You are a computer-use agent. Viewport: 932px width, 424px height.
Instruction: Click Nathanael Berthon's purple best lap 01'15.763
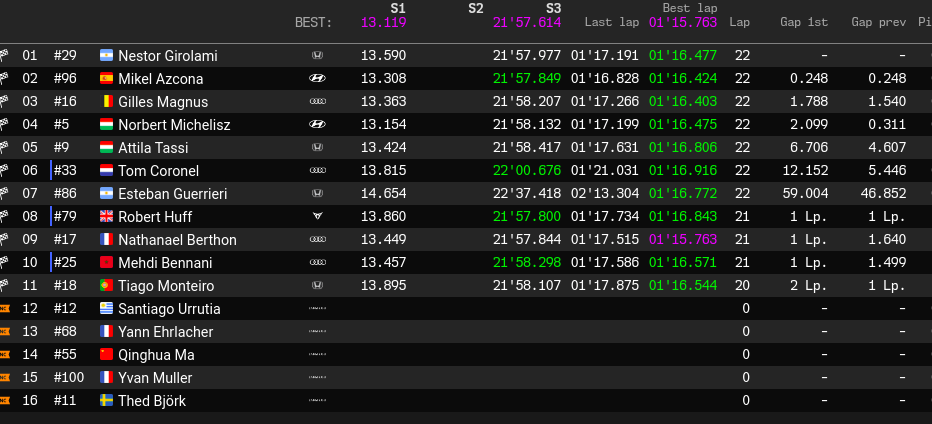682,240
